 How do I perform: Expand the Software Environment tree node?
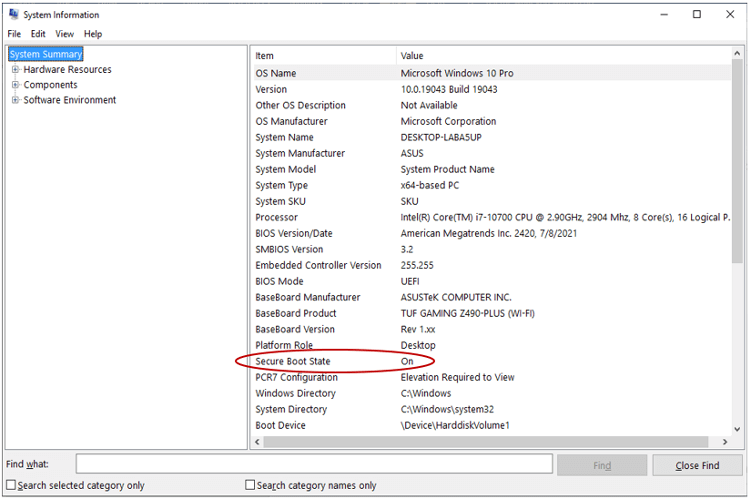coord(15,100)
